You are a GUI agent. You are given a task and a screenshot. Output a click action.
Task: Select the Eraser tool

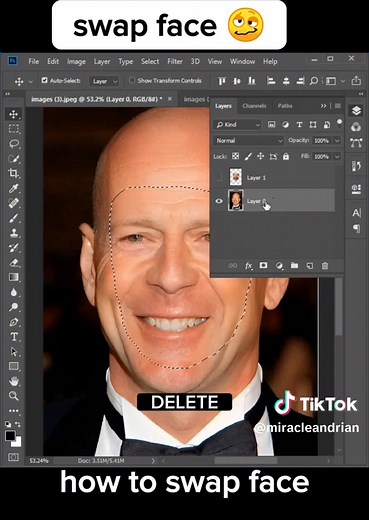click(14, 263)
